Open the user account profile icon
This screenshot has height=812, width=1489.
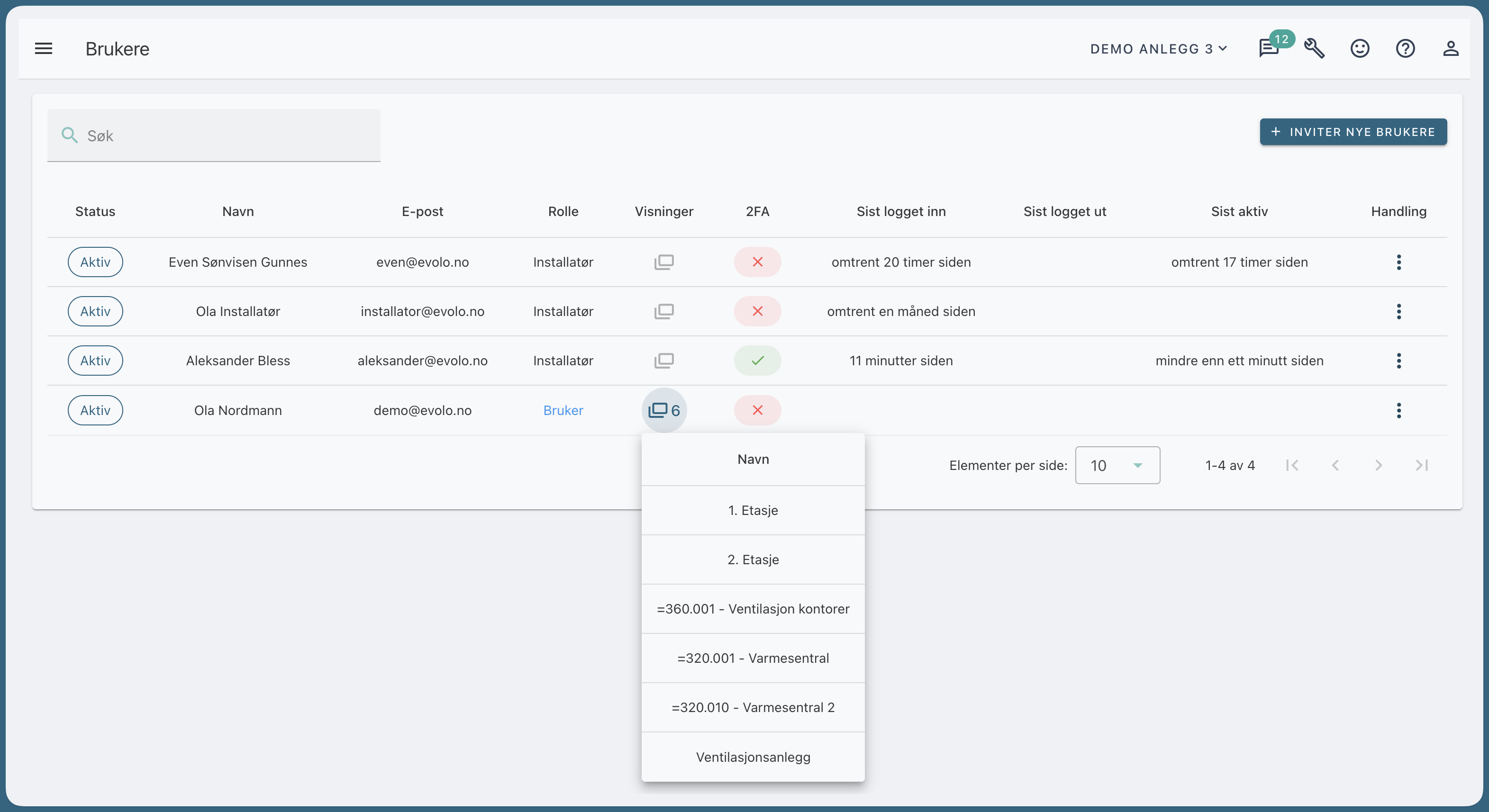pos(1451,48)
